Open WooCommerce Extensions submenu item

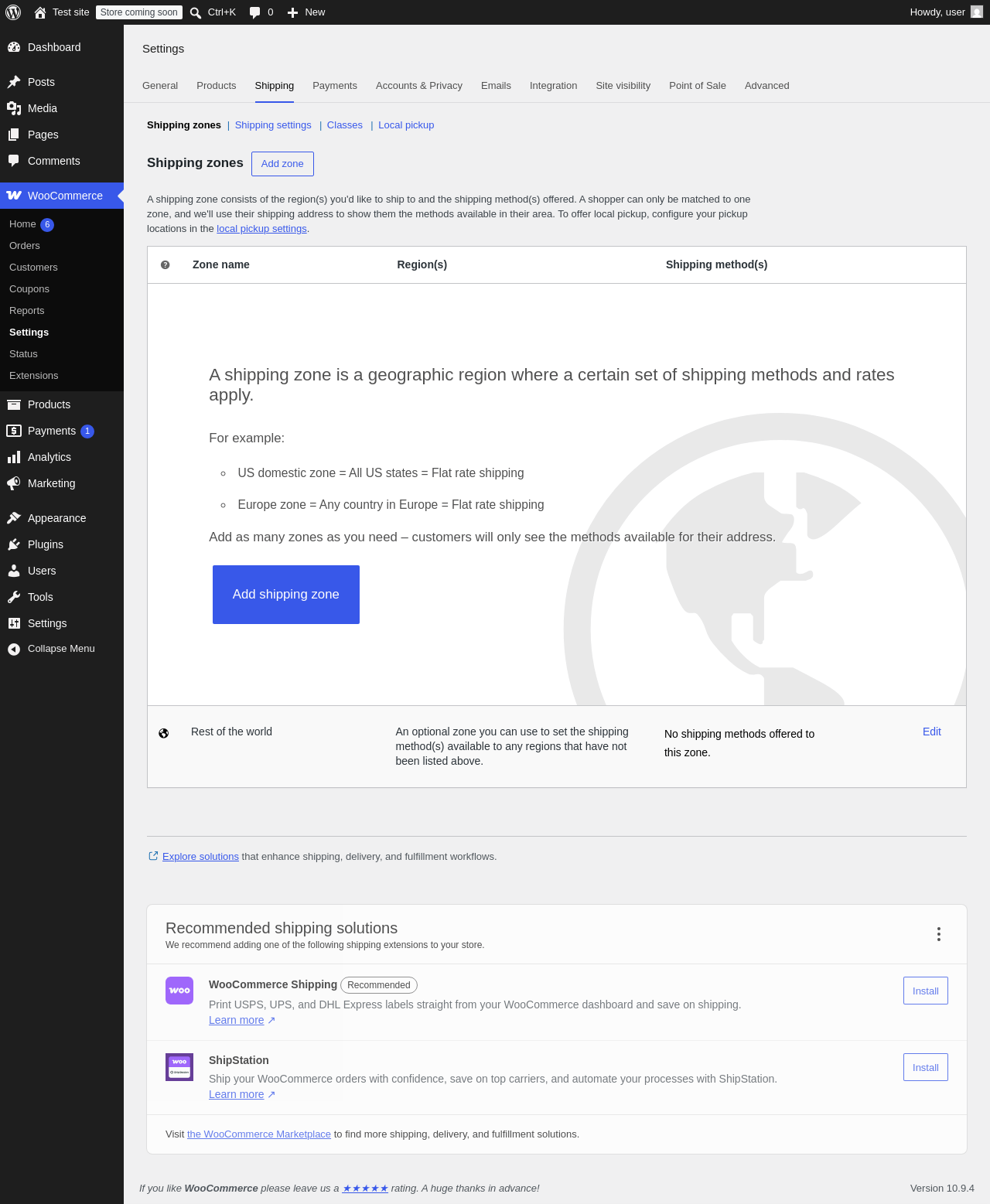34,376
